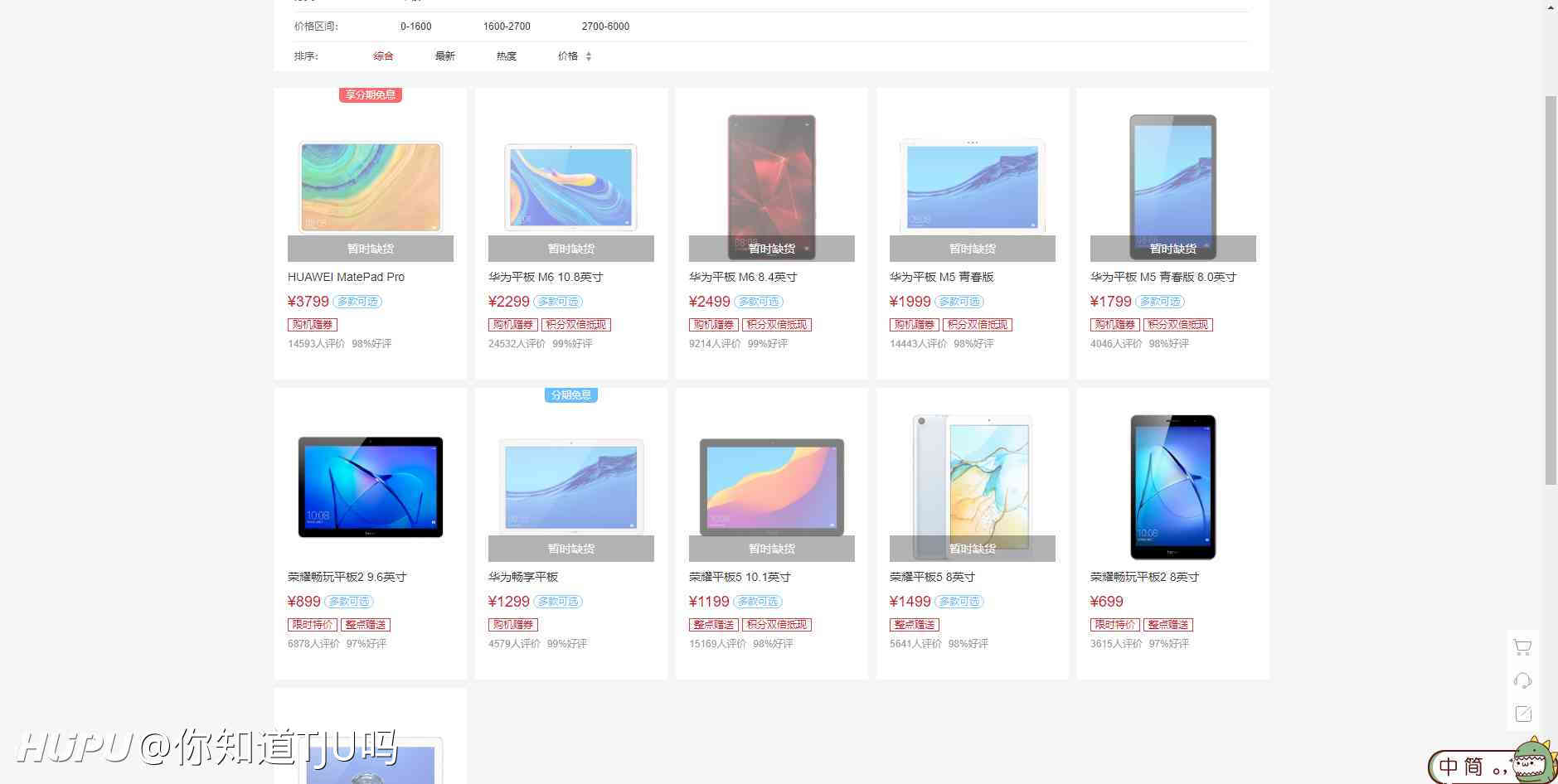Click price ¥1799

1111,302
